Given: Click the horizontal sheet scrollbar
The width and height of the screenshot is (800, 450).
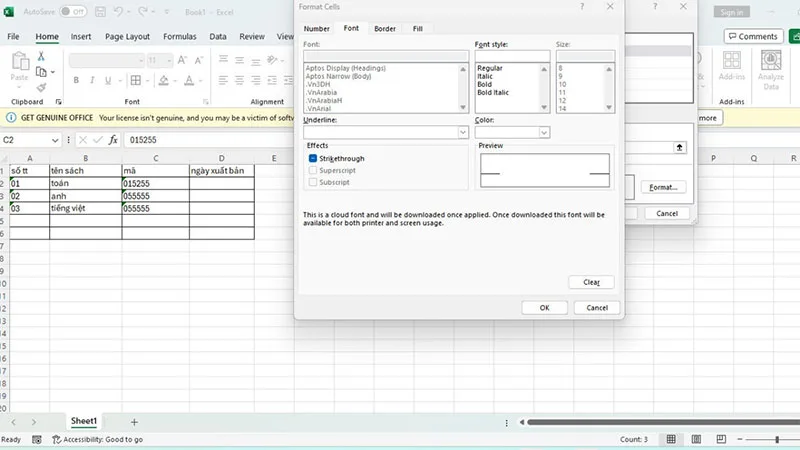Looking at the screenshot, I should click(x=663, y=422).
